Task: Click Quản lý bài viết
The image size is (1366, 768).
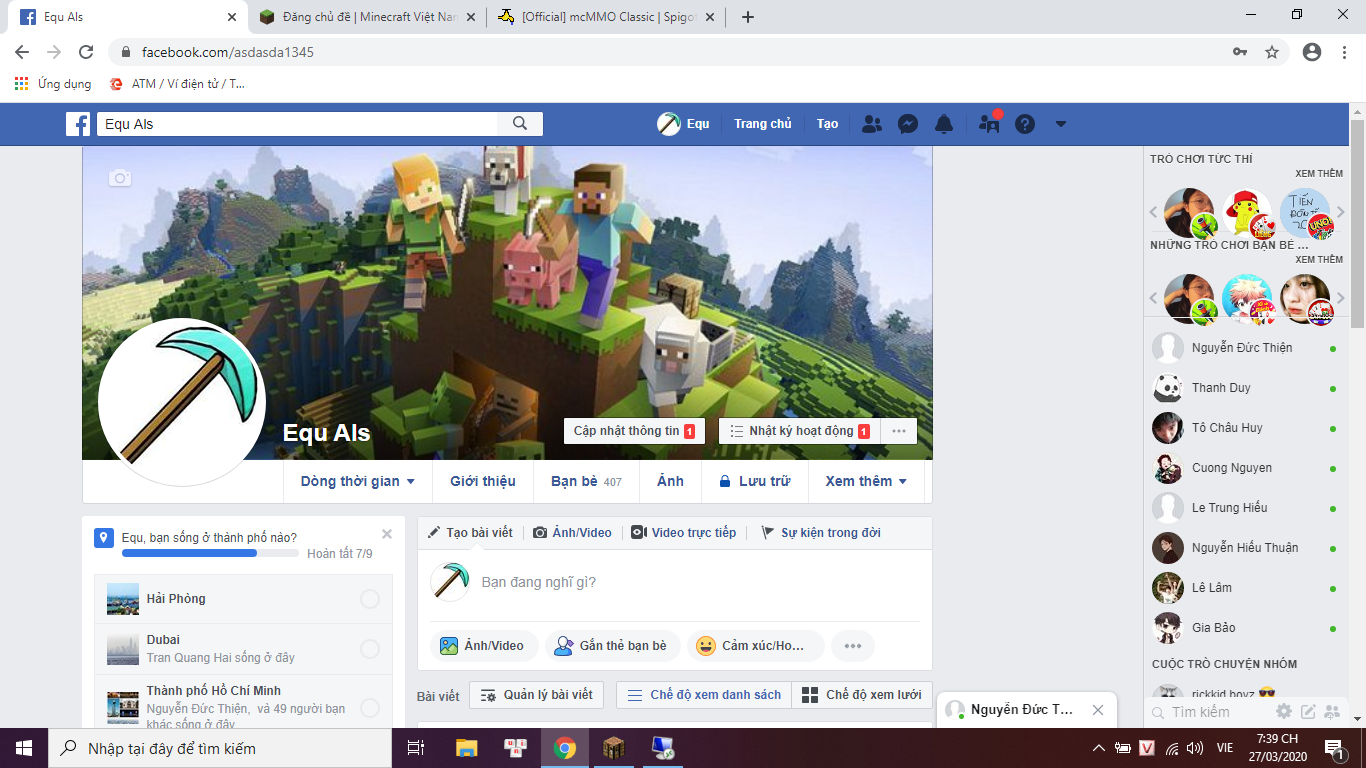Action: coord(537,695)
